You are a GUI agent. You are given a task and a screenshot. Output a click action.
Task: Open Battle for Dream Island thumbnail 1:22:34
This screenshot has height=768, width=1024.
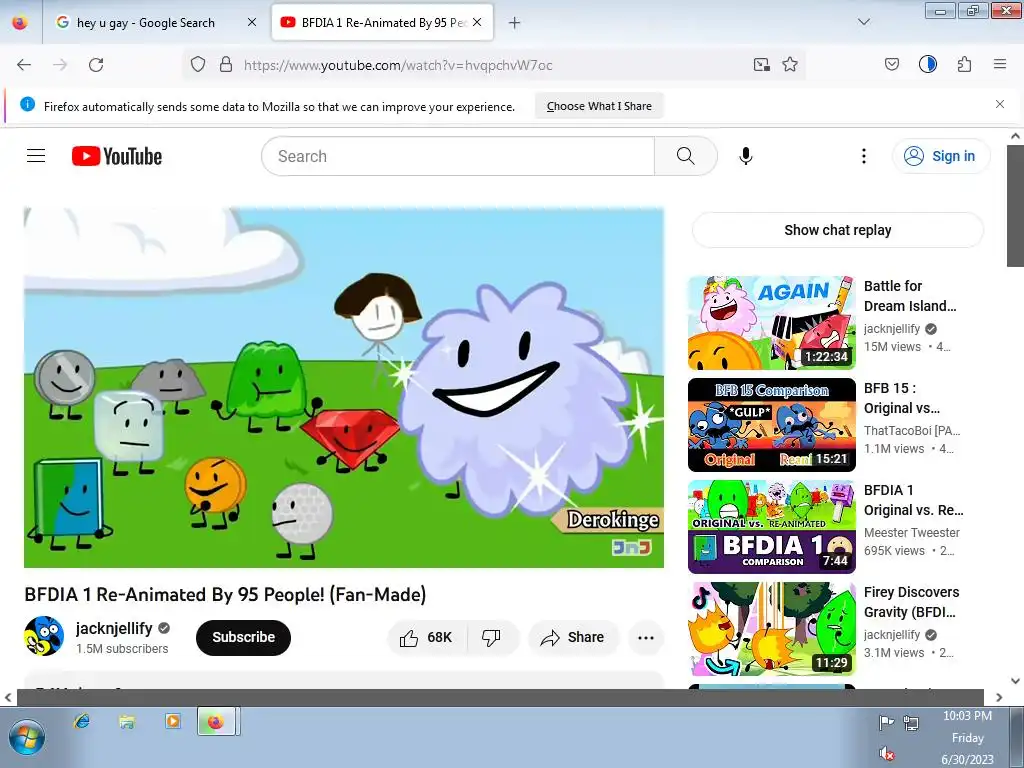[x=771, y=323]
